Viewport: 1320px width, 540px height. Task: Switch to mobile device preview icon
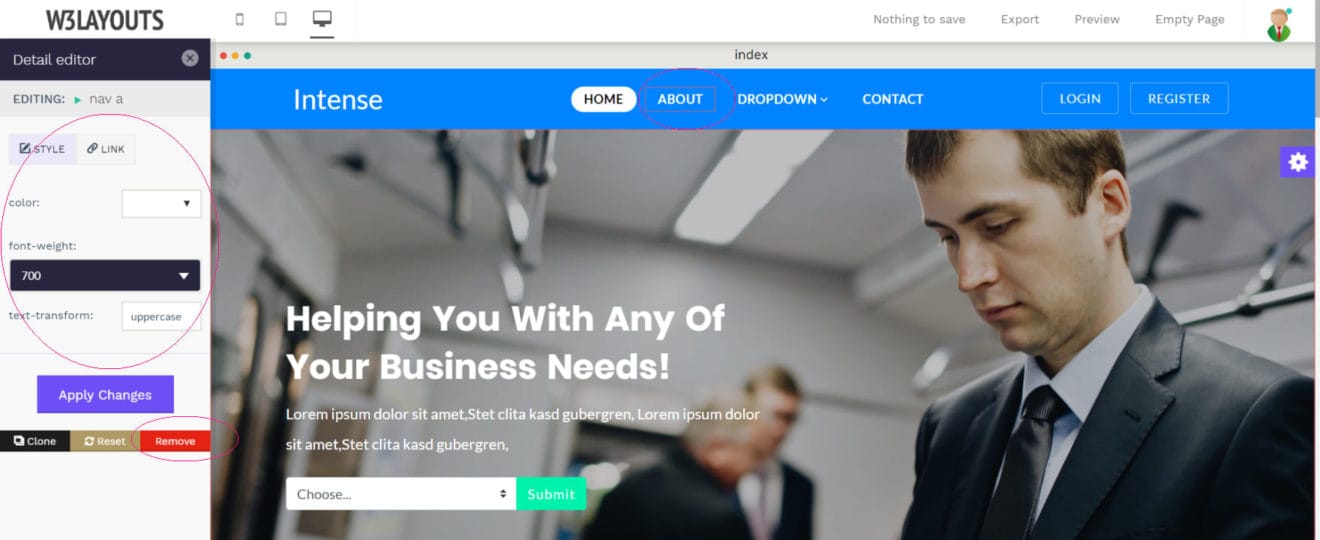point(239,19)
